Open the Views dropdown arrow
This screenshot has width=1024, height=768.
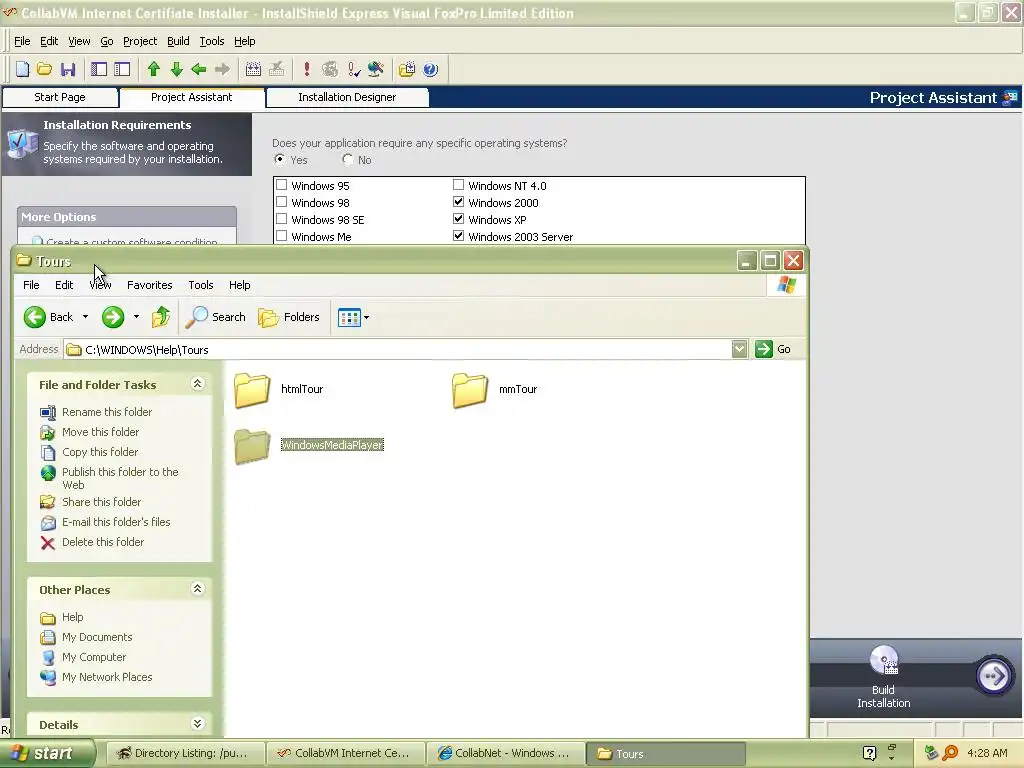tap(366, 318)
